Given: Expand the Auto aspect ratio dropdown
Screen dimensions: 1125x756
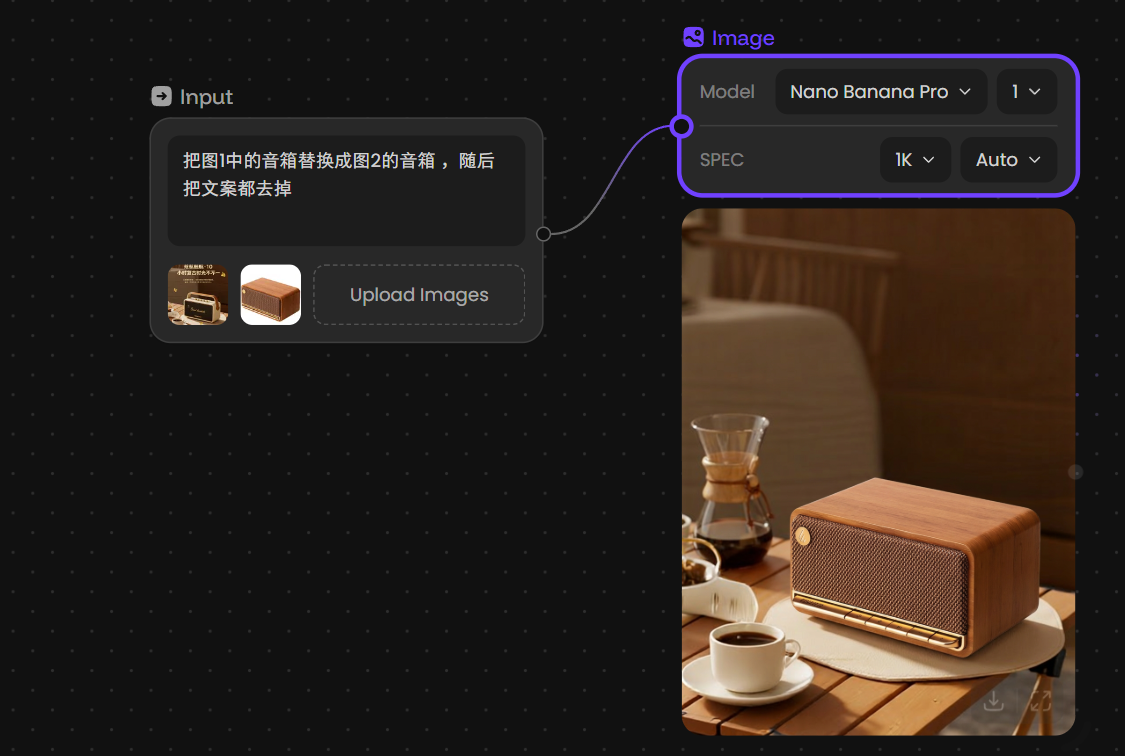Looking at the screenshot, I should point(1007,159).
